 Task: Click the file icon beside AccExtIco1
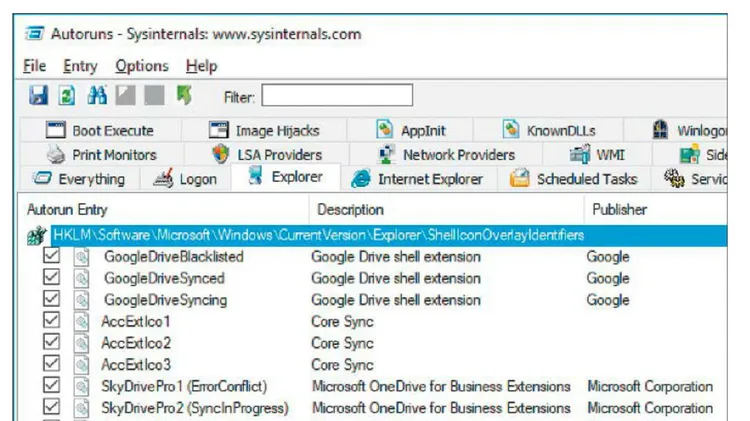click(x=81, y=321)
